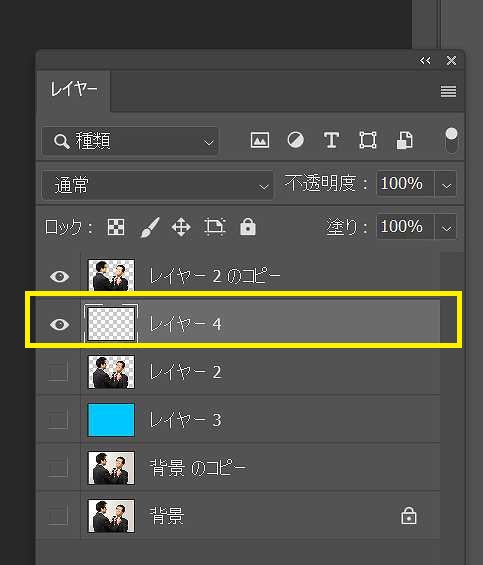Viewport: 483px width, 565px height.
Task: Hide the レイヤー 4 layer
Action: (59, 324)
